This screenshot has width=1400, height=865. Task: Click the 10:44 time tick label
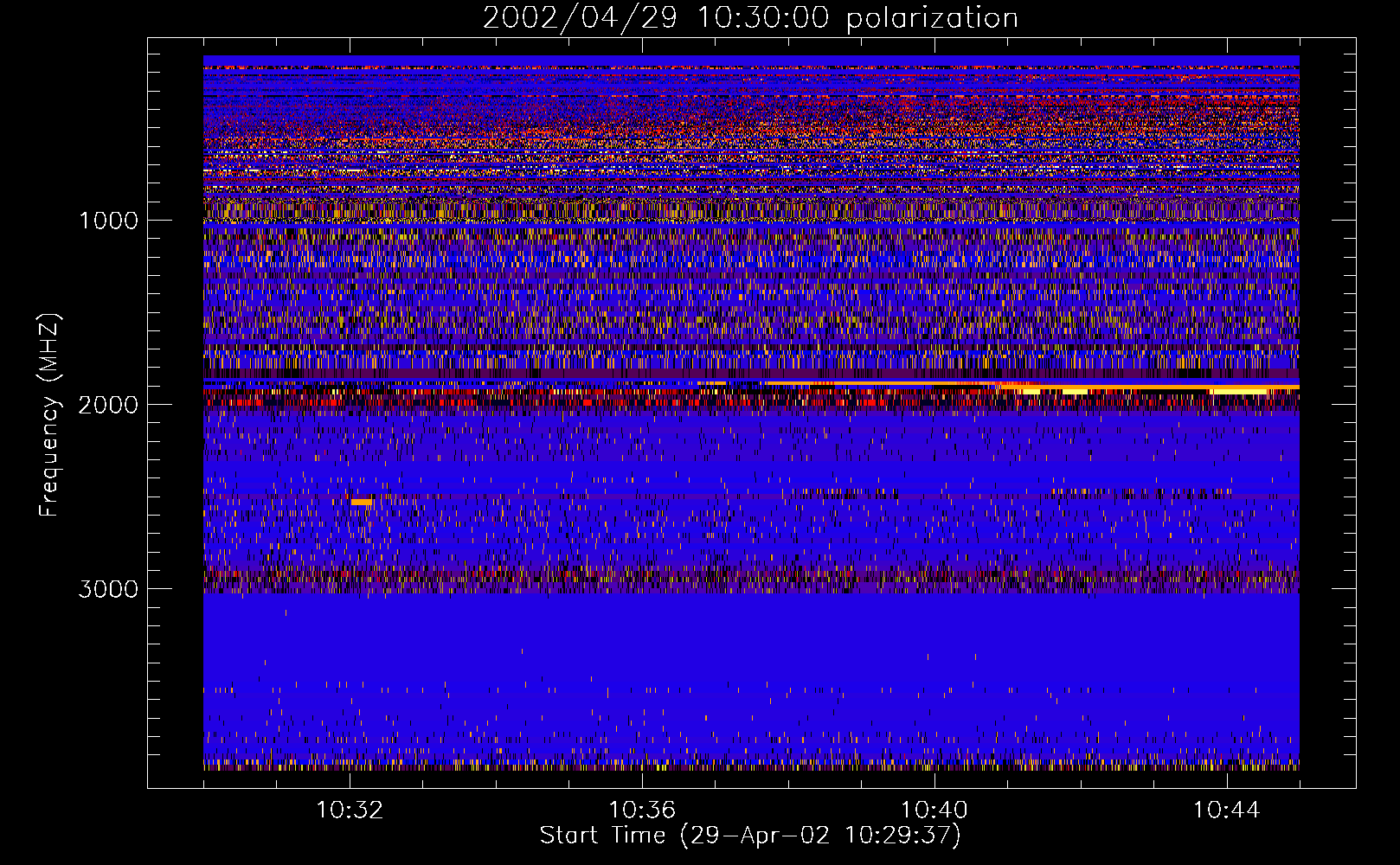click(x=1227, y=810)
